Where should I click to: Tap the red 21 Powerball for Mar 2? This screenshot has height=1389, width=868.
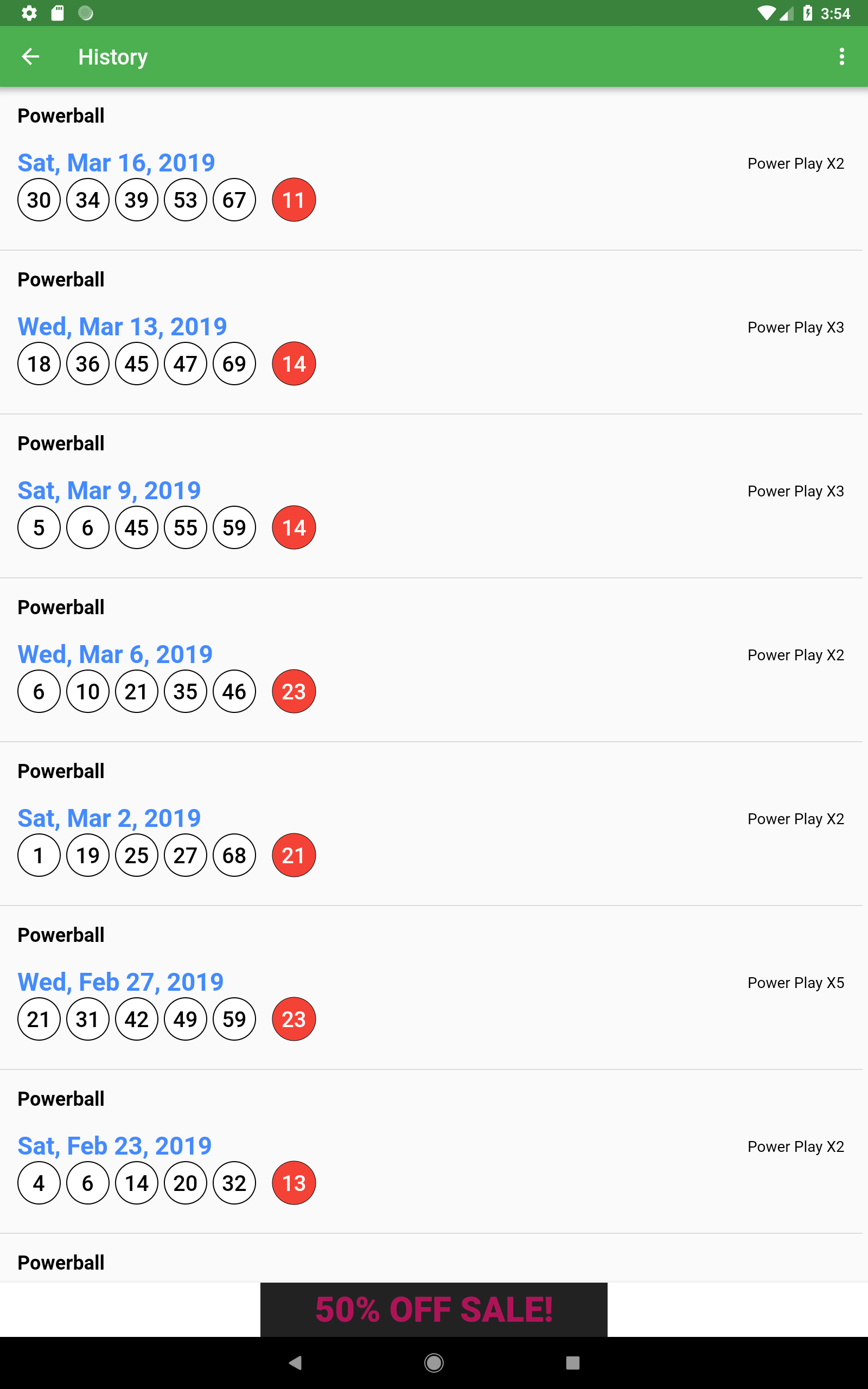(x=293, y=855)
